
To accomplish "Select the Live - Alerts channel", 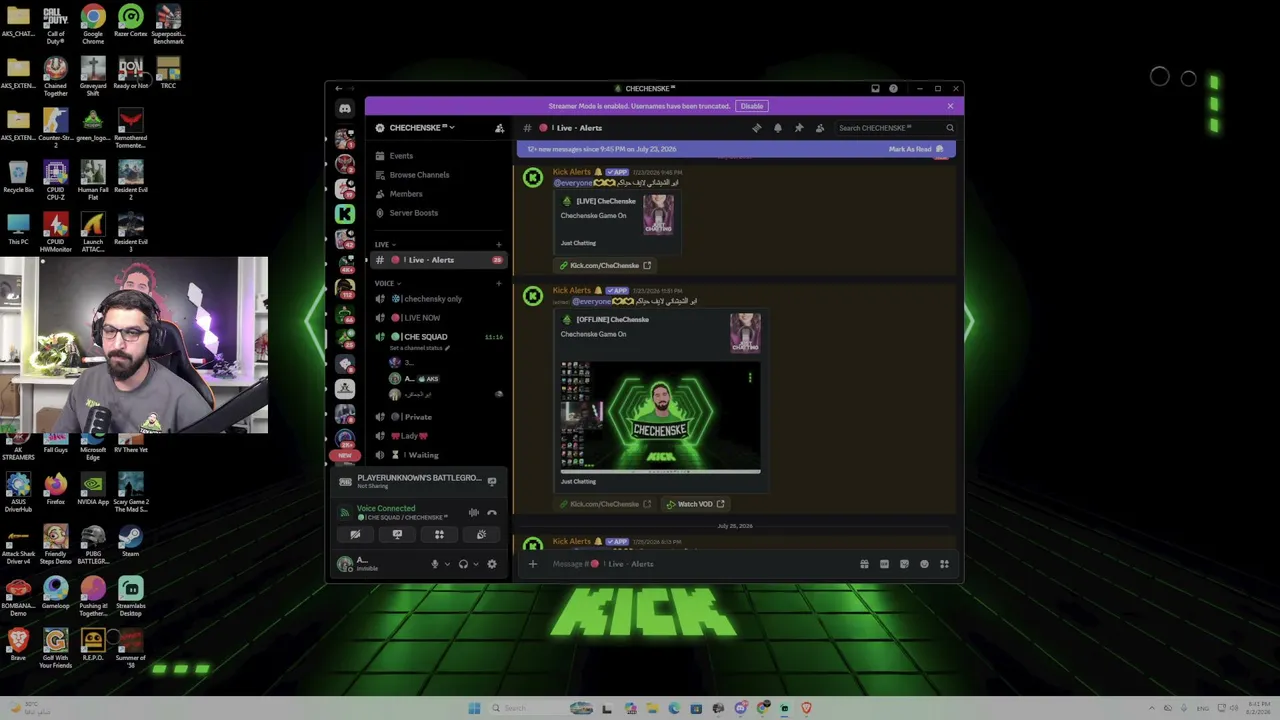I will pos(438,260).
